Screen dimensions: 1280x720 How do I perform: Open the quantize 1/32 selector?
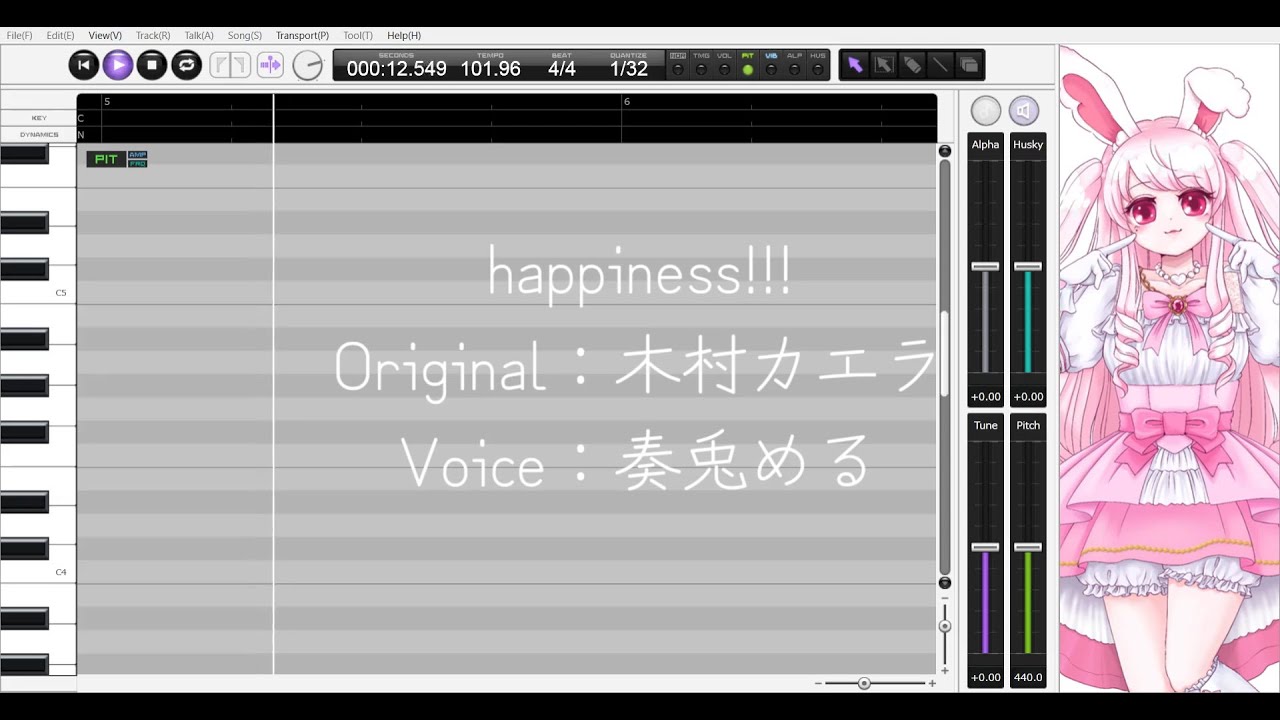point(629,69)
